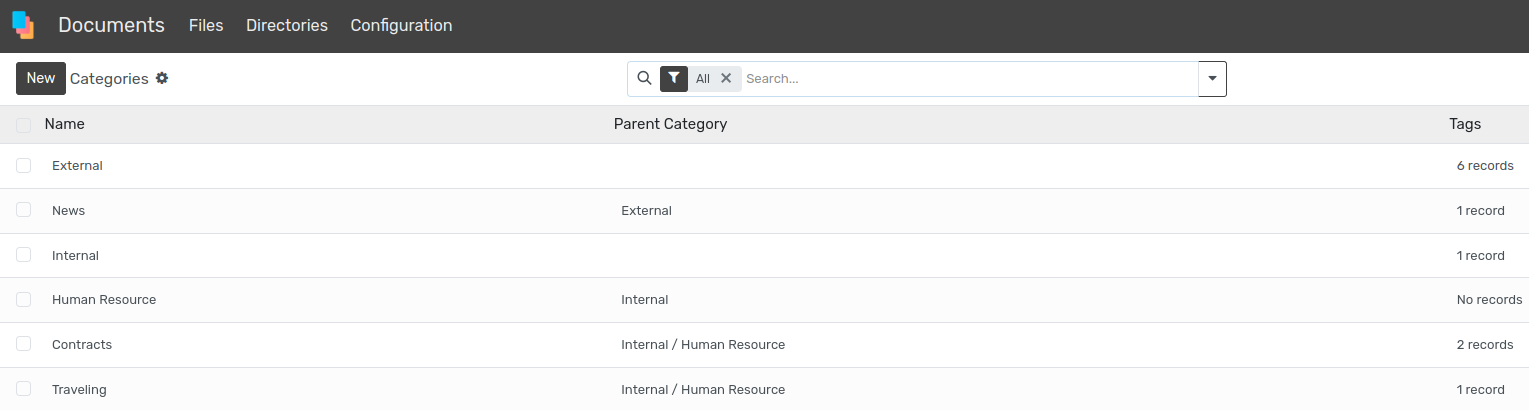This screenshot has height=410, width=1529.
Task: Click Traveling row's 1 record cell
Action: point(1481,390)
